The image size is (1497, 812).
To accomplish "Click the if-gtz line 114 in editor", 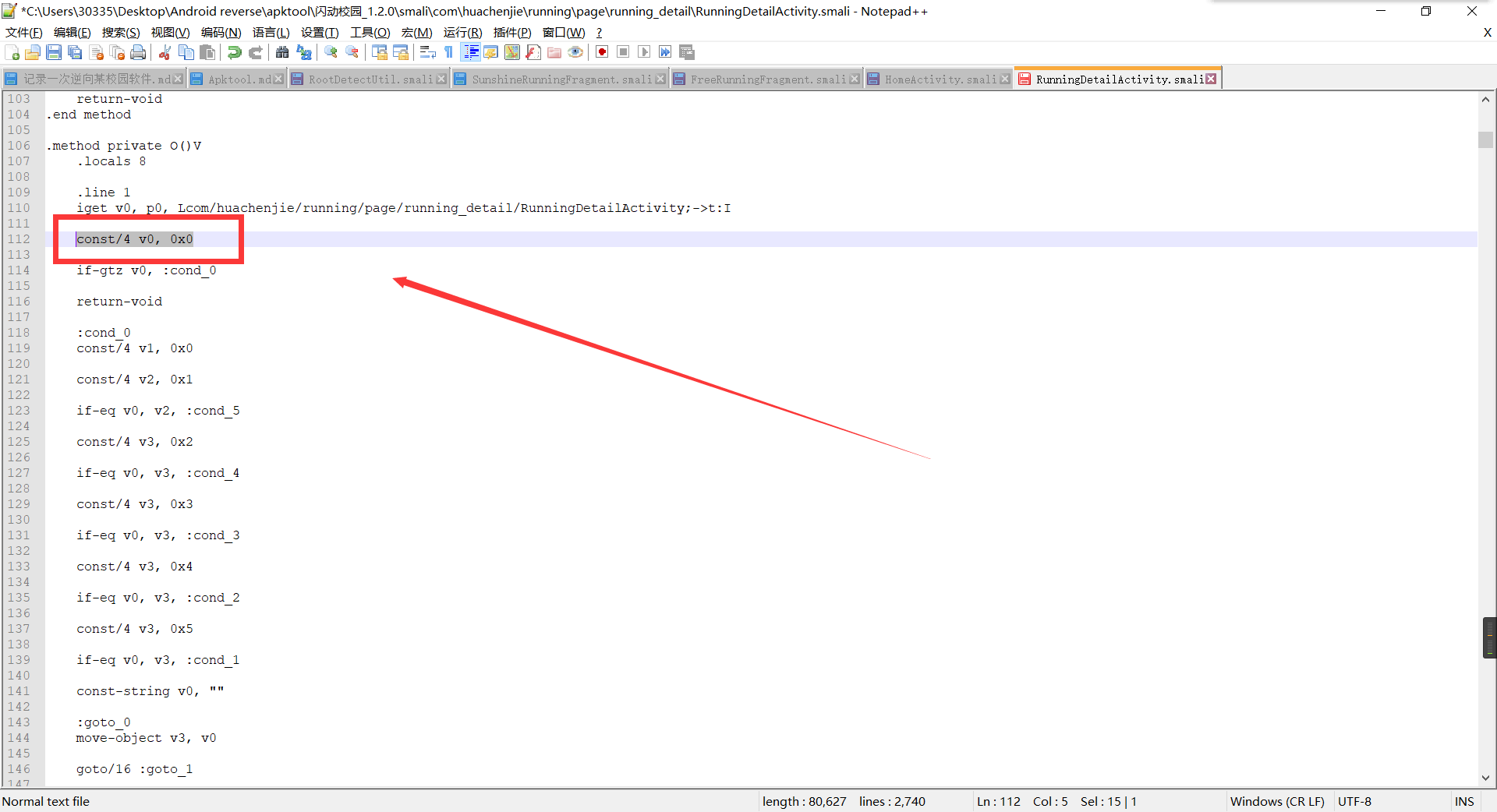I will coord(146,270).
